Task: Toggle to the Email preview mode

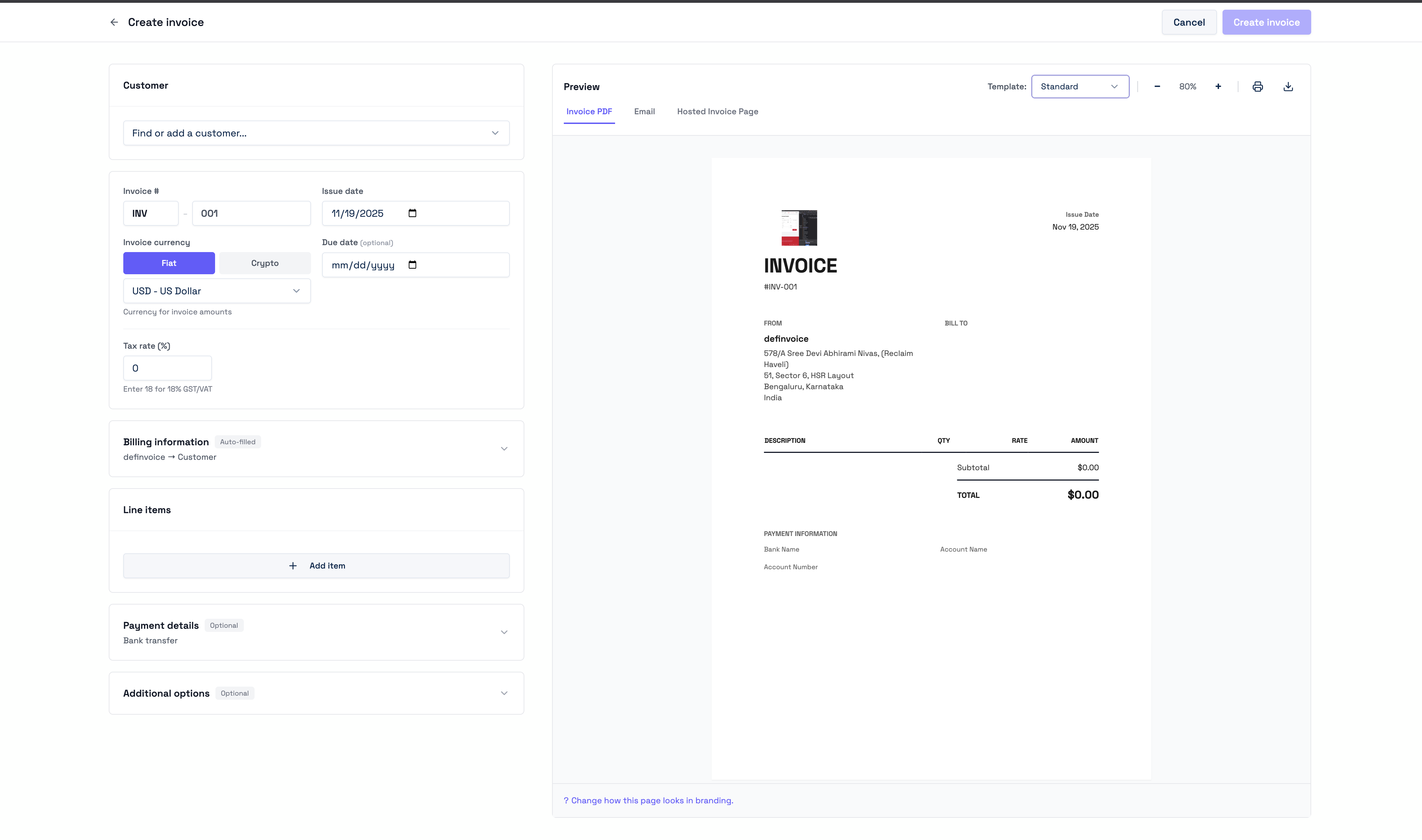Action: tap(644, 111)
